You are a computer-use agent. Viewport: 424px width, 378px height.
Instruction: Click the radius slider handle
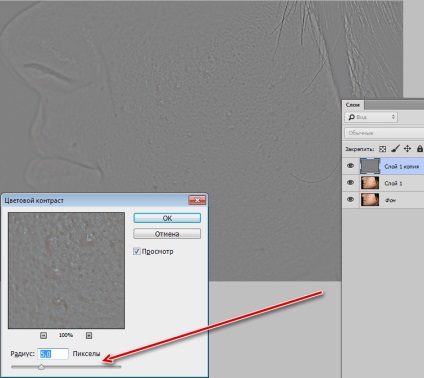pos(41,367)
